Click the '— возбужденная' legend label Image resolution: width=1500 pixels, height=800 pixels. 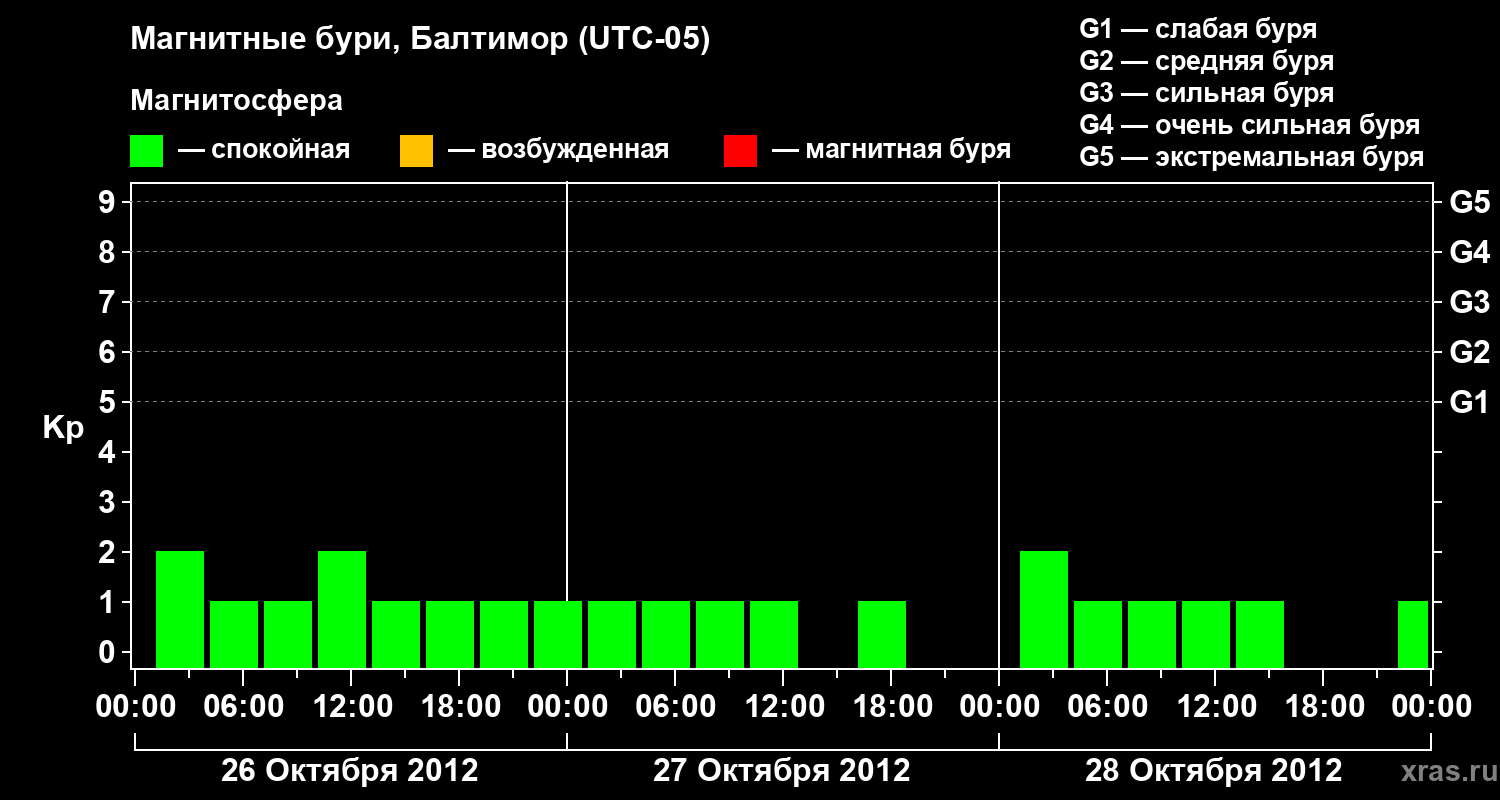click(558, 150)
